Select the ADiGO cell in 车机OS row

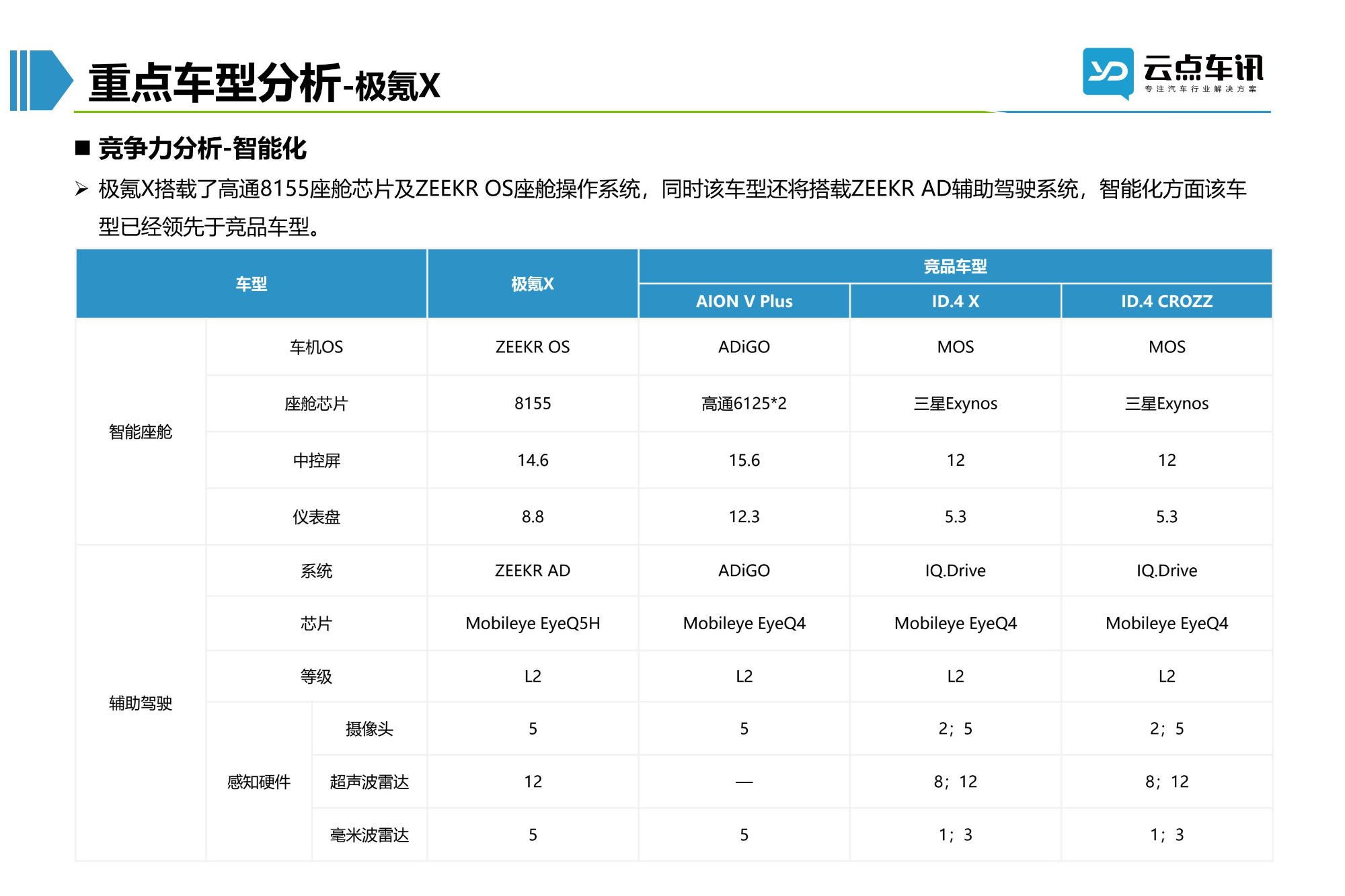(744, 347)
